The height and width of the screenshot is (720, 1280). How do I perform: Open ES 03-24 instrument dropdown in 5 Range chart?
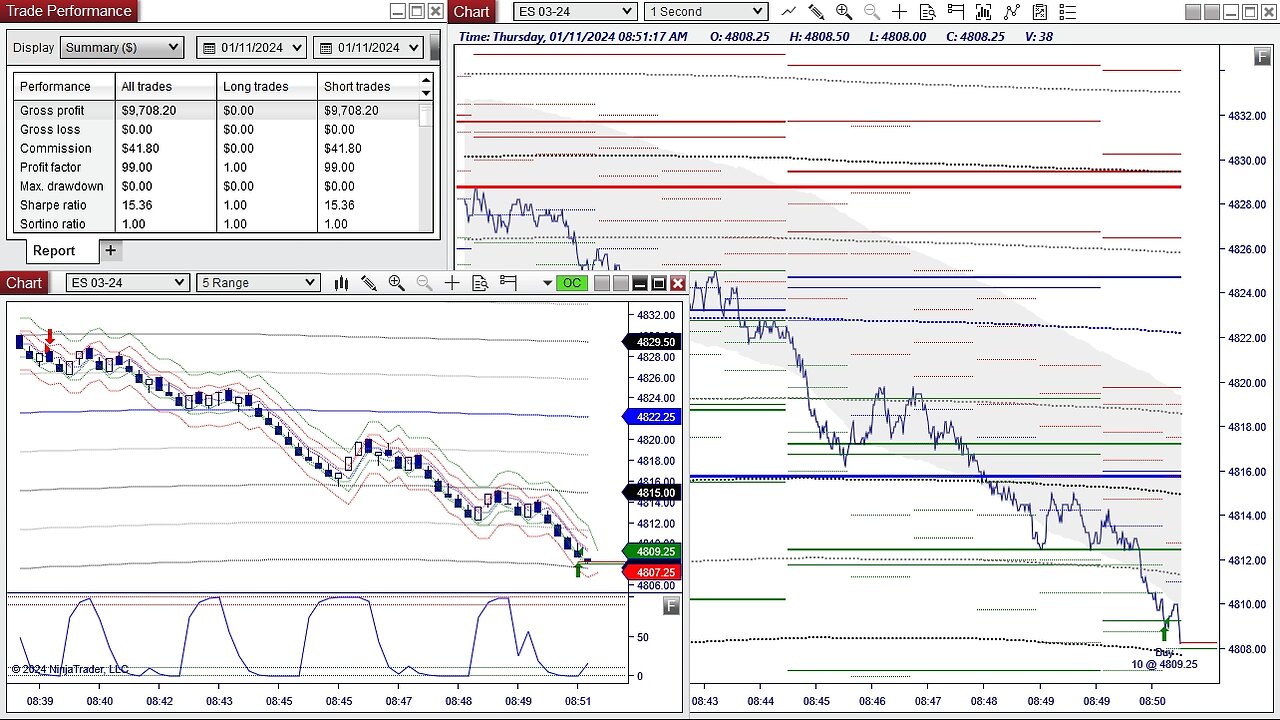[127, 283]
